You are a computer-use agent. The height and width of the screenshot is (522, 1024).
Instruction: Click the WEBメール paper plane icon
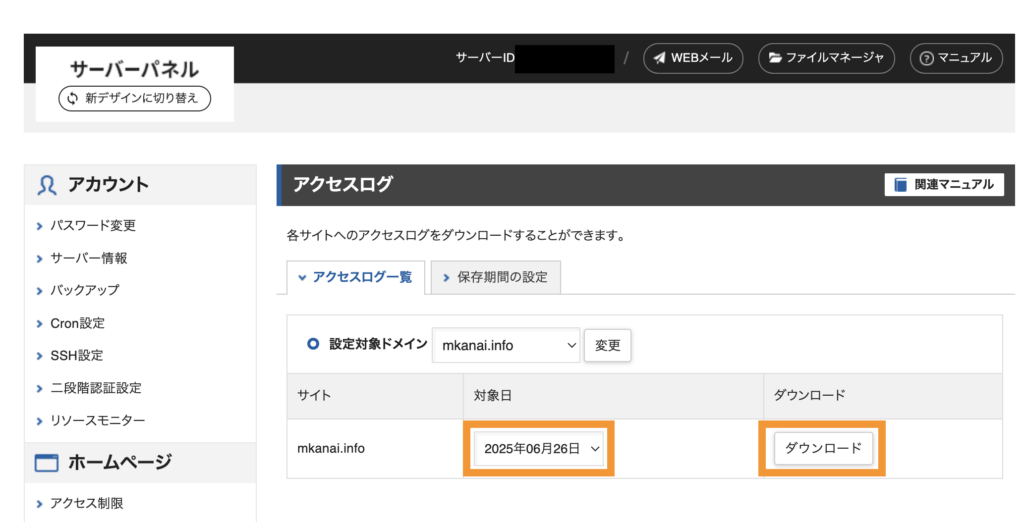tap(660, 58)
